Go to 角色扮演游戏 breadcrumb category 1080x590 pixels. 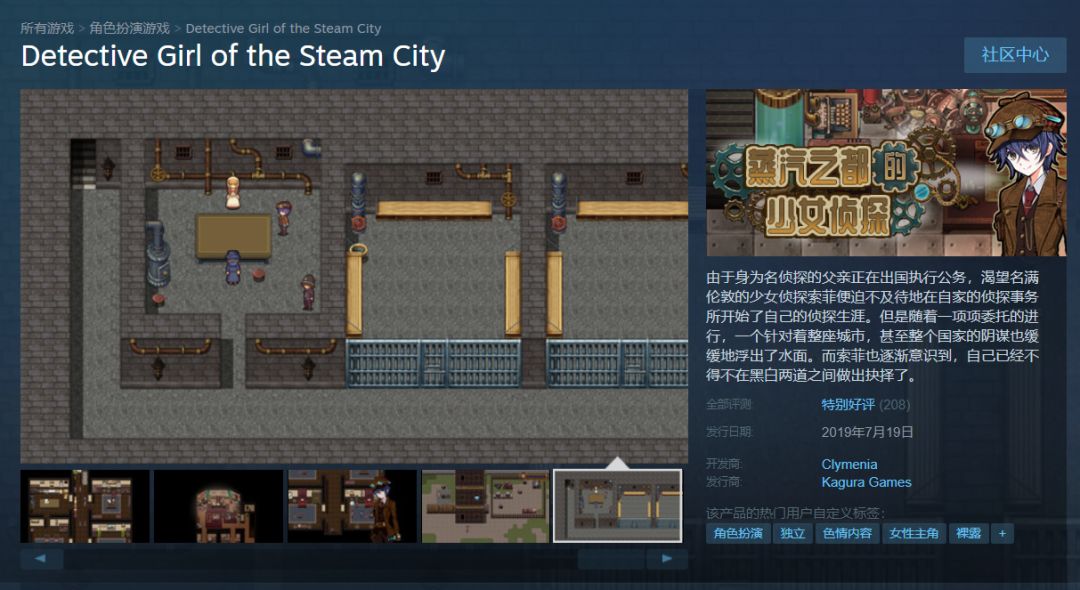[x=129, y=28]
